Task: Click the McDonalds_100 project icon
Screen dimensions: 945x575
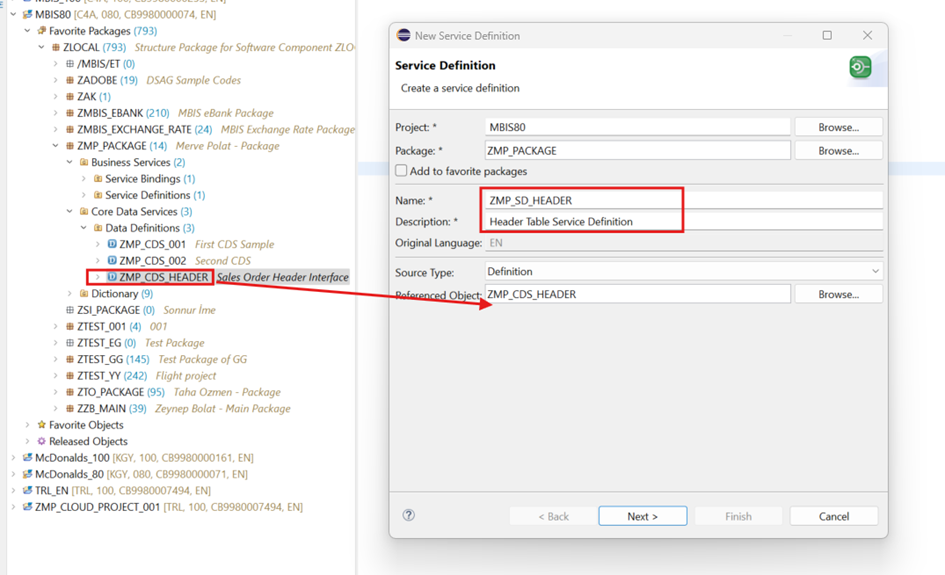Action: [x=27, y=458]
